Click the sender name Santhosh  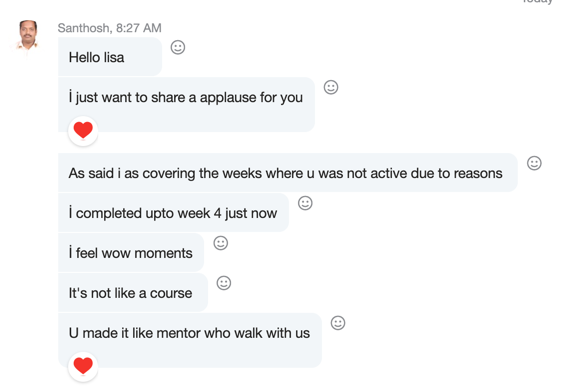[84, 28]
